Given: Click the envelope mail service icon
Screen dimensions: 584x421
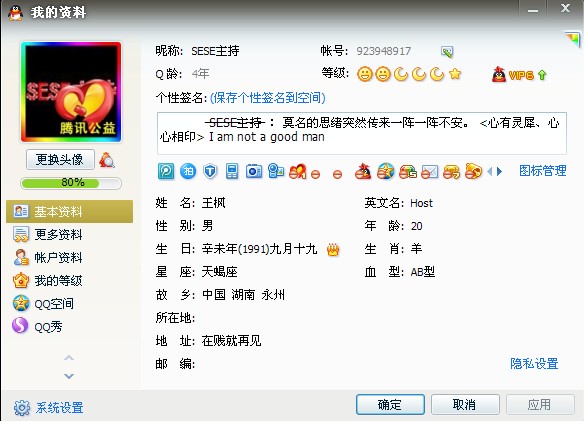Looking at the screenshot, I should [x=429, y=172].
